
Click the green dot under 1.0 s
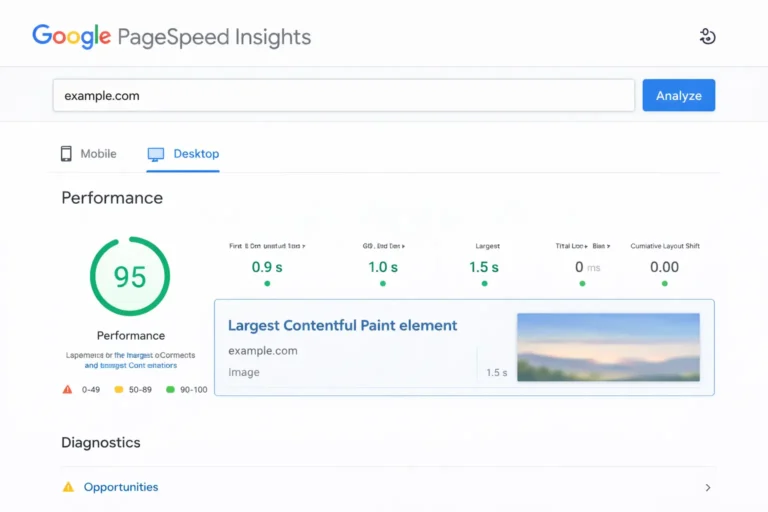click(383, 283)
